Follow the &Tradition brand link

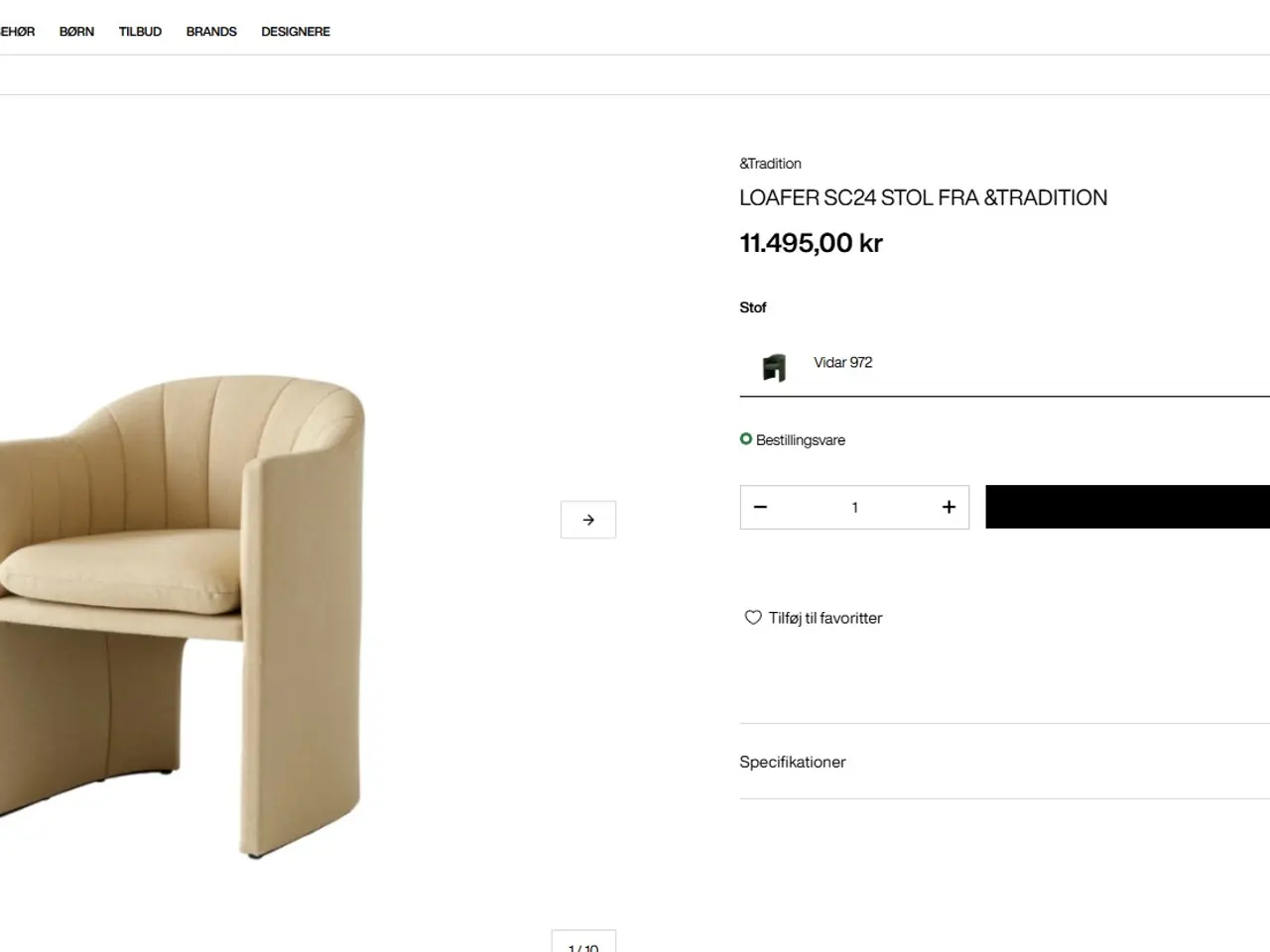(770, 164)
